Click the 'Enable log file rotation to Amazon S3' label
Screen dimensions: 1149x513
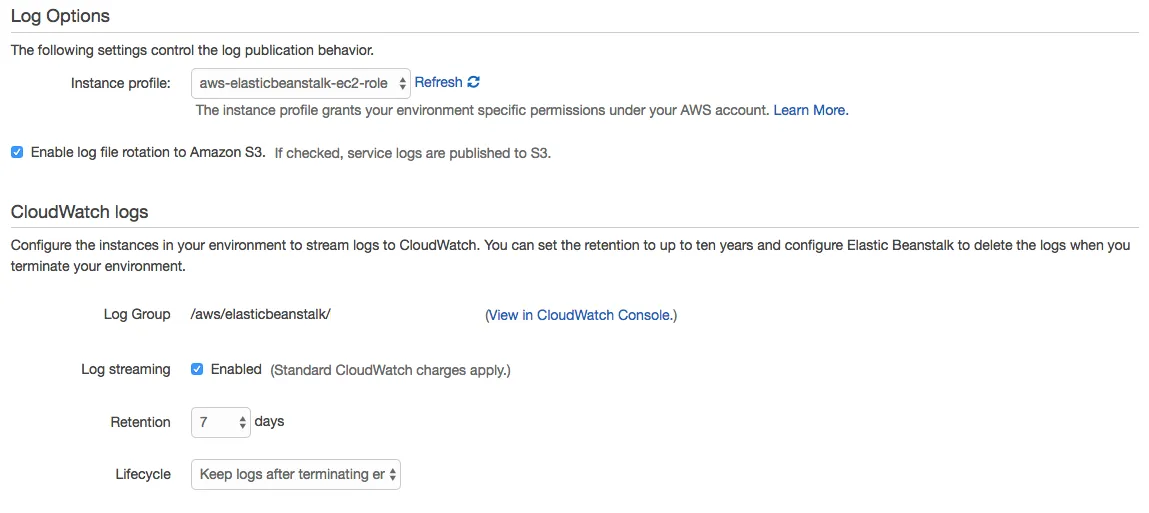click(x=148, y=153)
